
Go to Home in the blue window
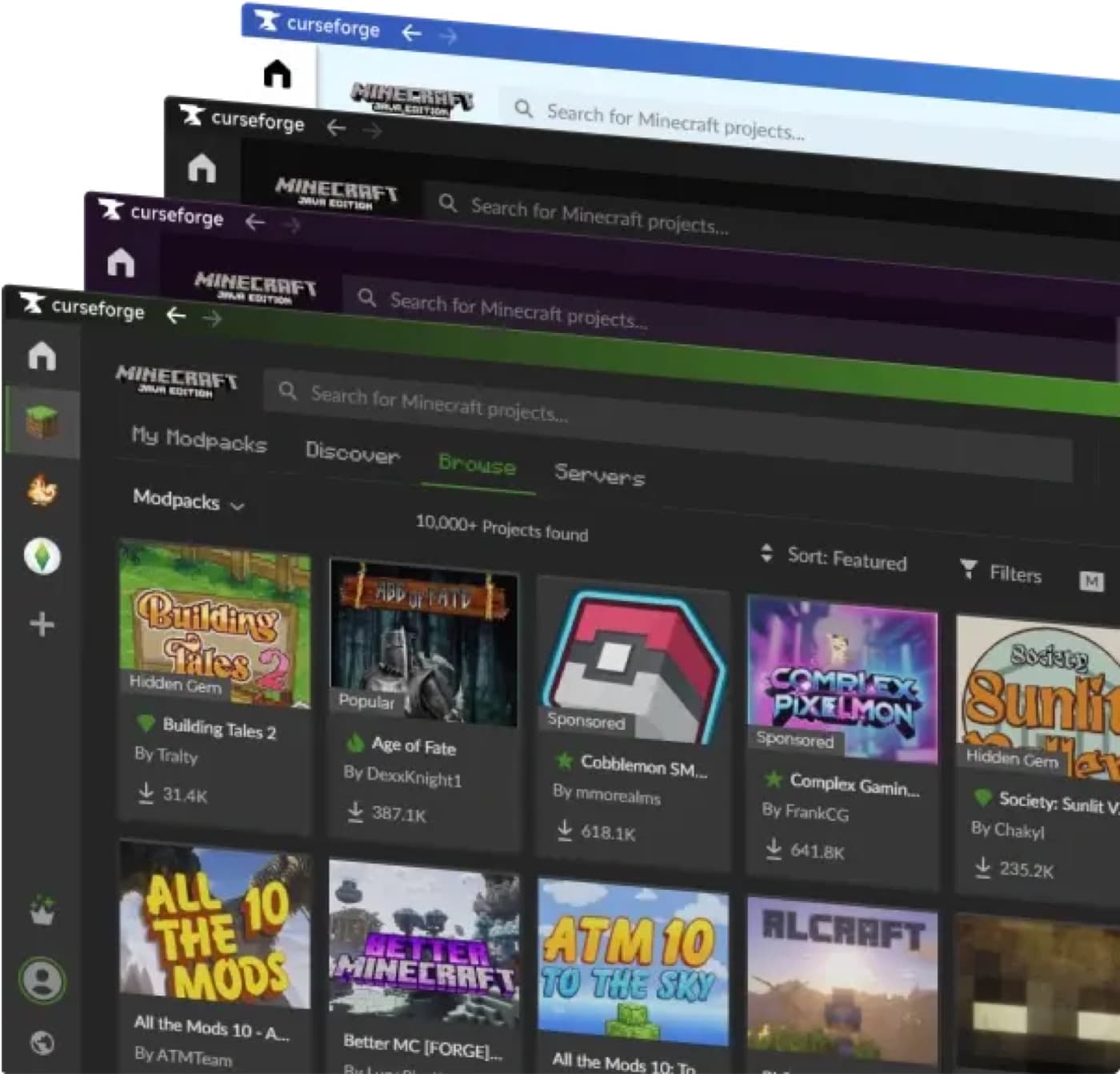click(x=278, y=74)
